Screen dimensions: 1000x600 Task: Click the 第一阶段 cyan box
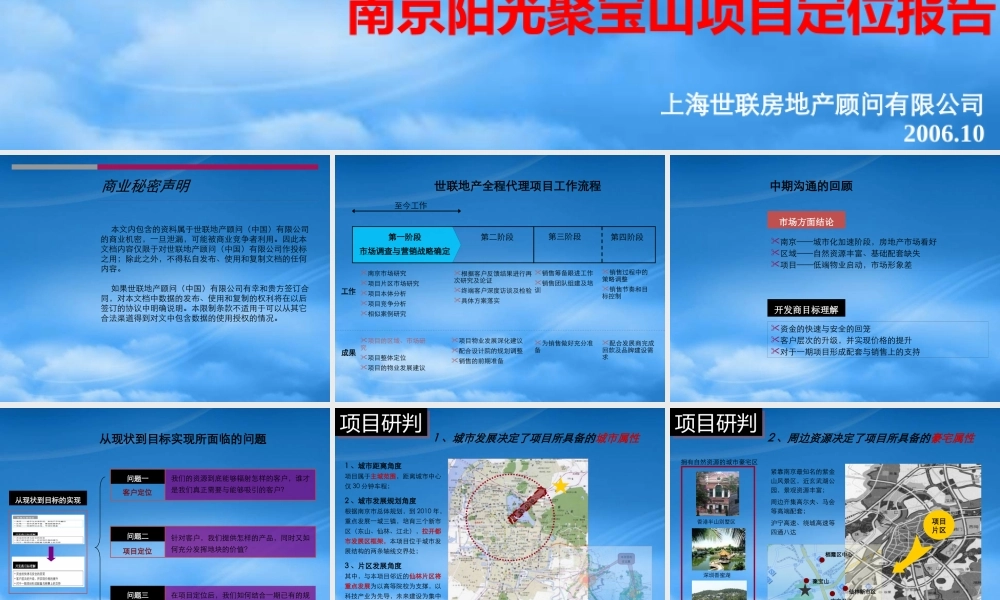pyautogui.click(x=405, y=244)
